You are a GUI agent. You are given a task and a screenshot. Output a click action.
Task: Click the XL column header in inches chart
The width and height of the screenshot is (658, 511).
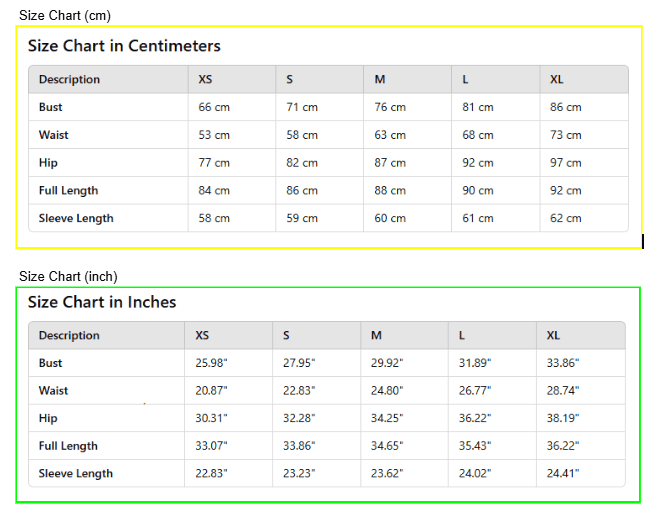click(x=553, y=335)
